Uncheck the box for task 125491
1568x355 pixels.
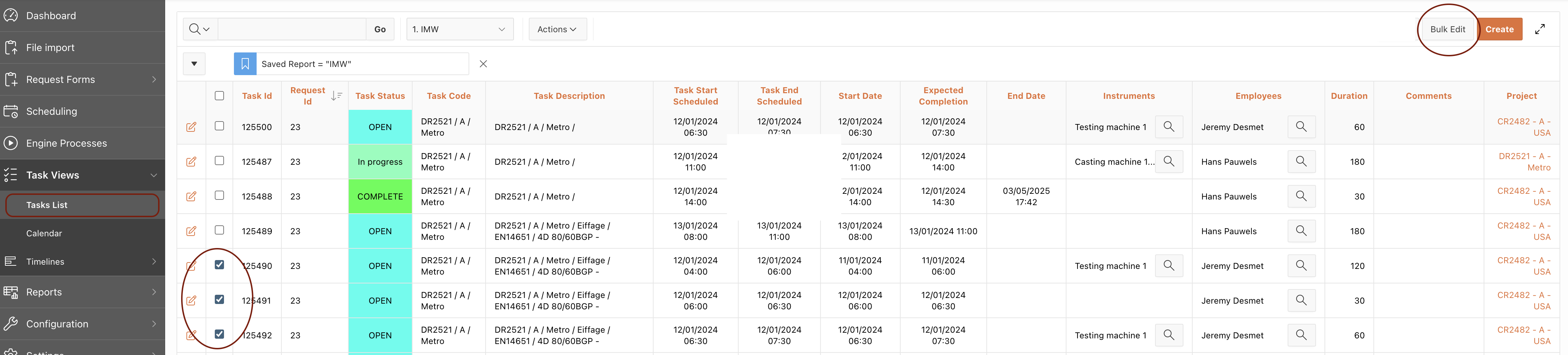[x=219, y=300]
